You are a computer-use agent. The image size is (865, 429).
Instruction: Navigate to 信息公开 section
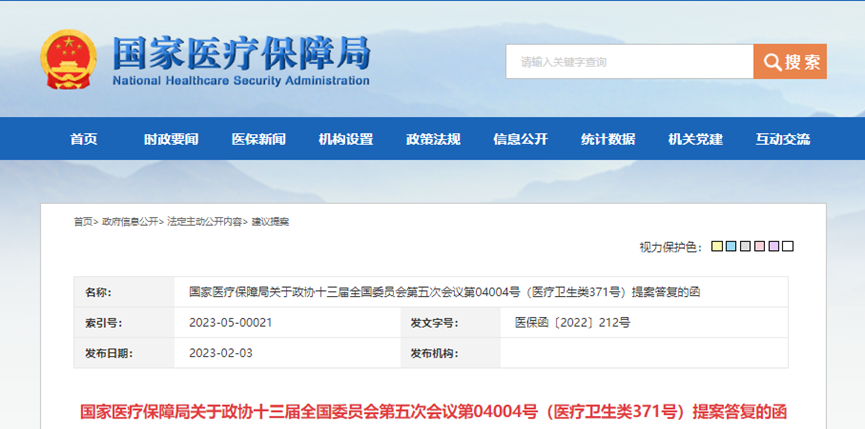(520, 139)
